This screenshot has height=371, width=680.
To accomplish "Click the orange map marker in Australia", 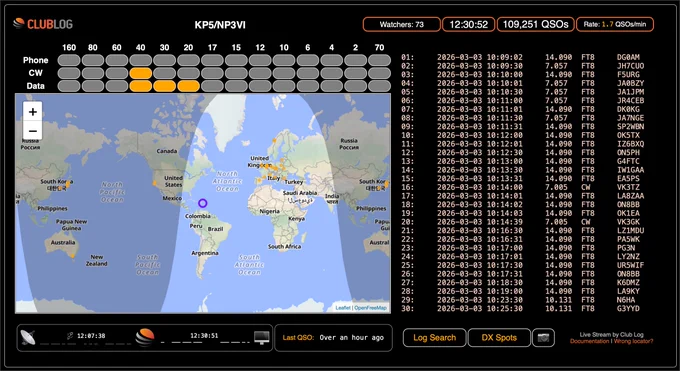I will [73, 256].
